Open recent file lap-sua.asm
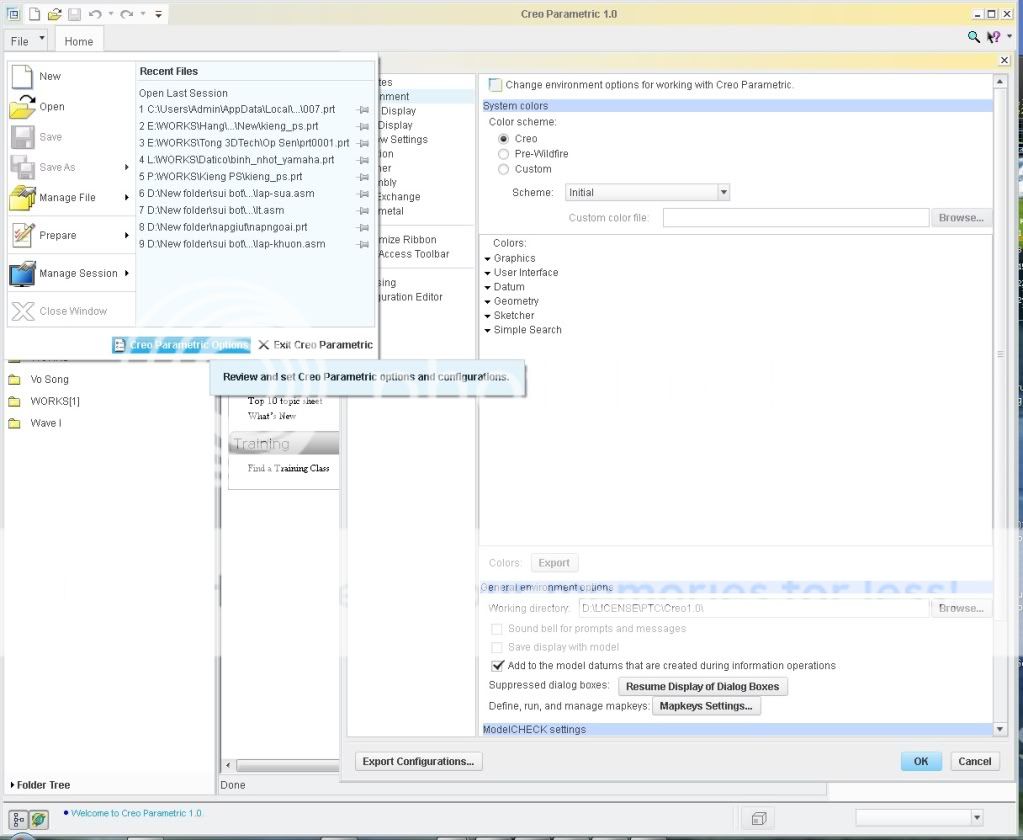The height and width of the screenshot is (840, 1023). click(226, 194)
